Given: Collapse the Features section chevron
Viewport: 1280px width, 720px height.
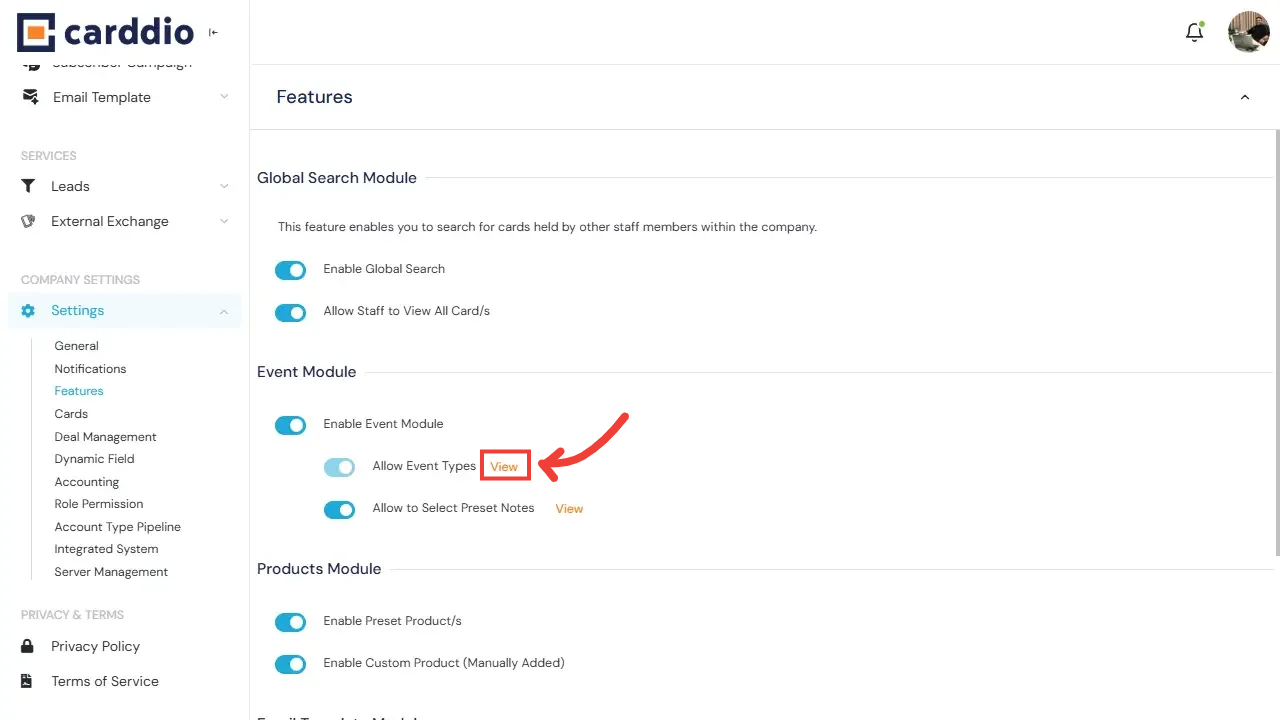Looking at the screenshot, I should 1244,97.
